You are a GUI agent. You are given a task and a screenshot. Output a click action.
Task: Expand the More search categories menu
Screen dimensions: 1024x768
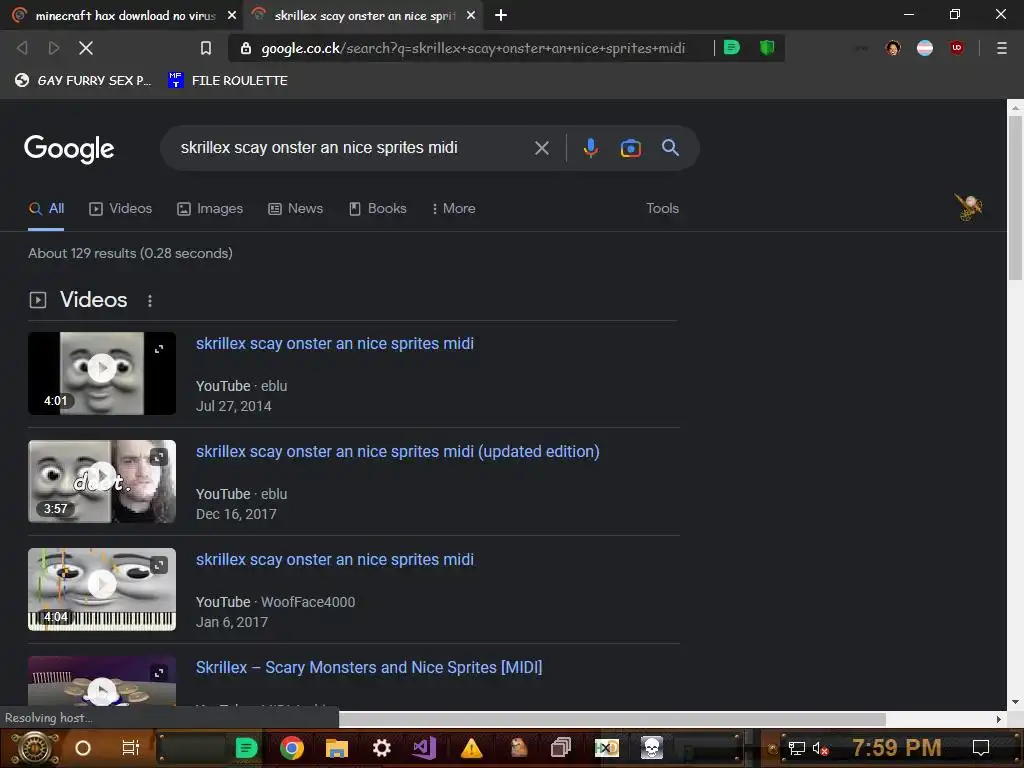pos(453,208)
